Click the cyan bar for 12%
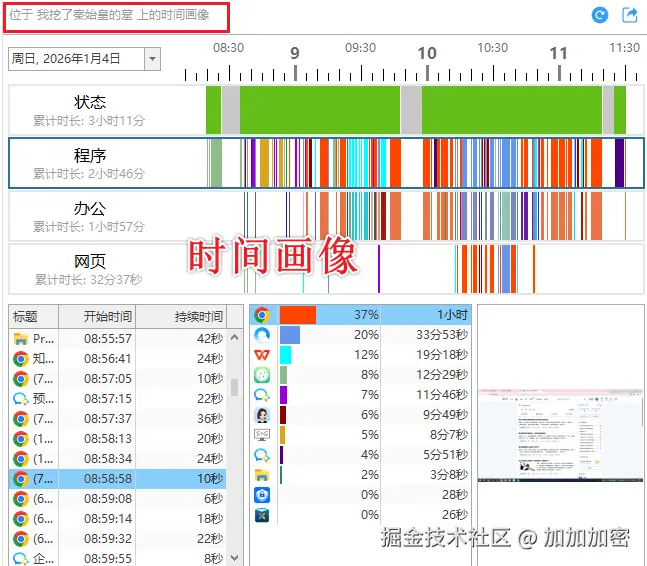The image size is (647, 566). point(286,355)
